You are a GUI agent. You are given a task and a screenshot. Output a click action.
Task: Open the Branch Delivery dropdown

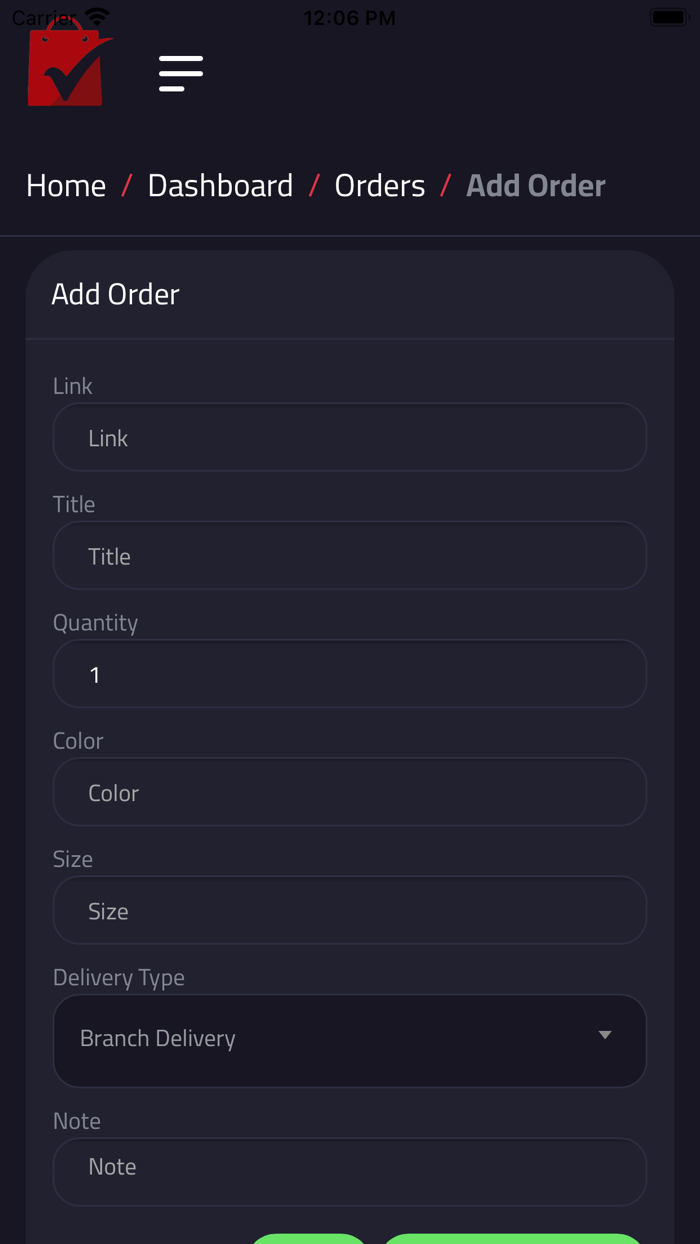(x=330, y=1040)
